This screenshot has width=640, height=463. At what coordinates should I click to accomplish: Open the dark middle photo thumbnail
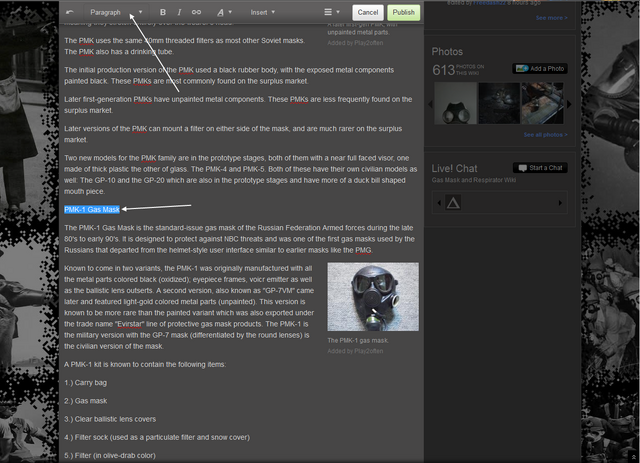click(x=499, y=103)
